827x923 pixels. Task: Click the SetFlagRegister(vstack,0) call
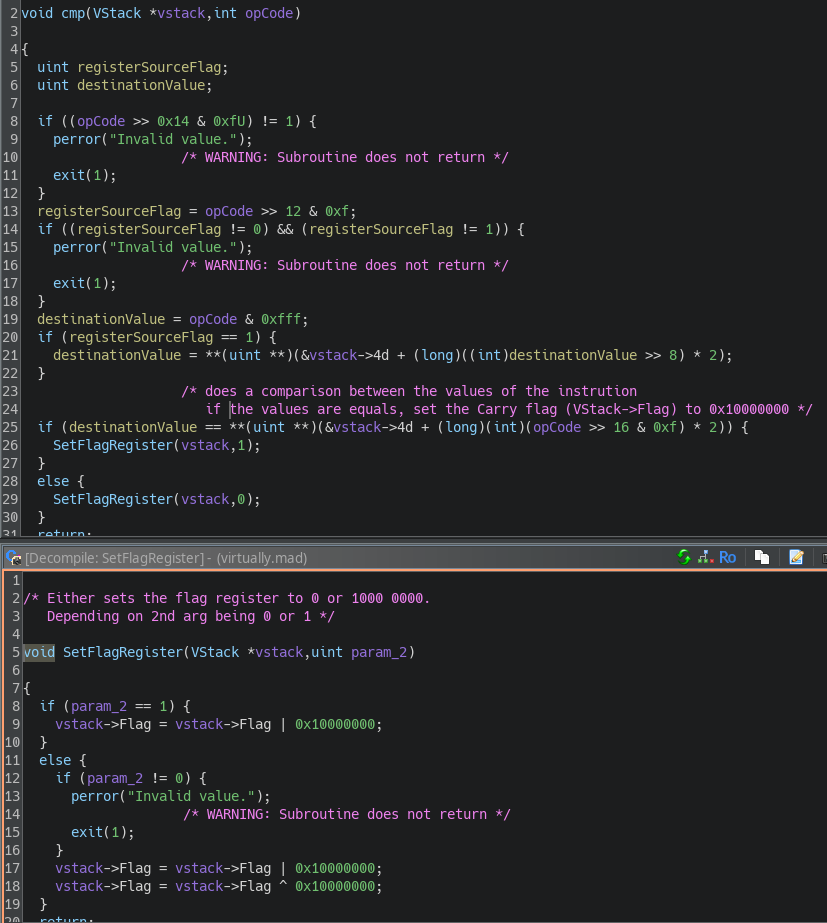click(156, 499)
